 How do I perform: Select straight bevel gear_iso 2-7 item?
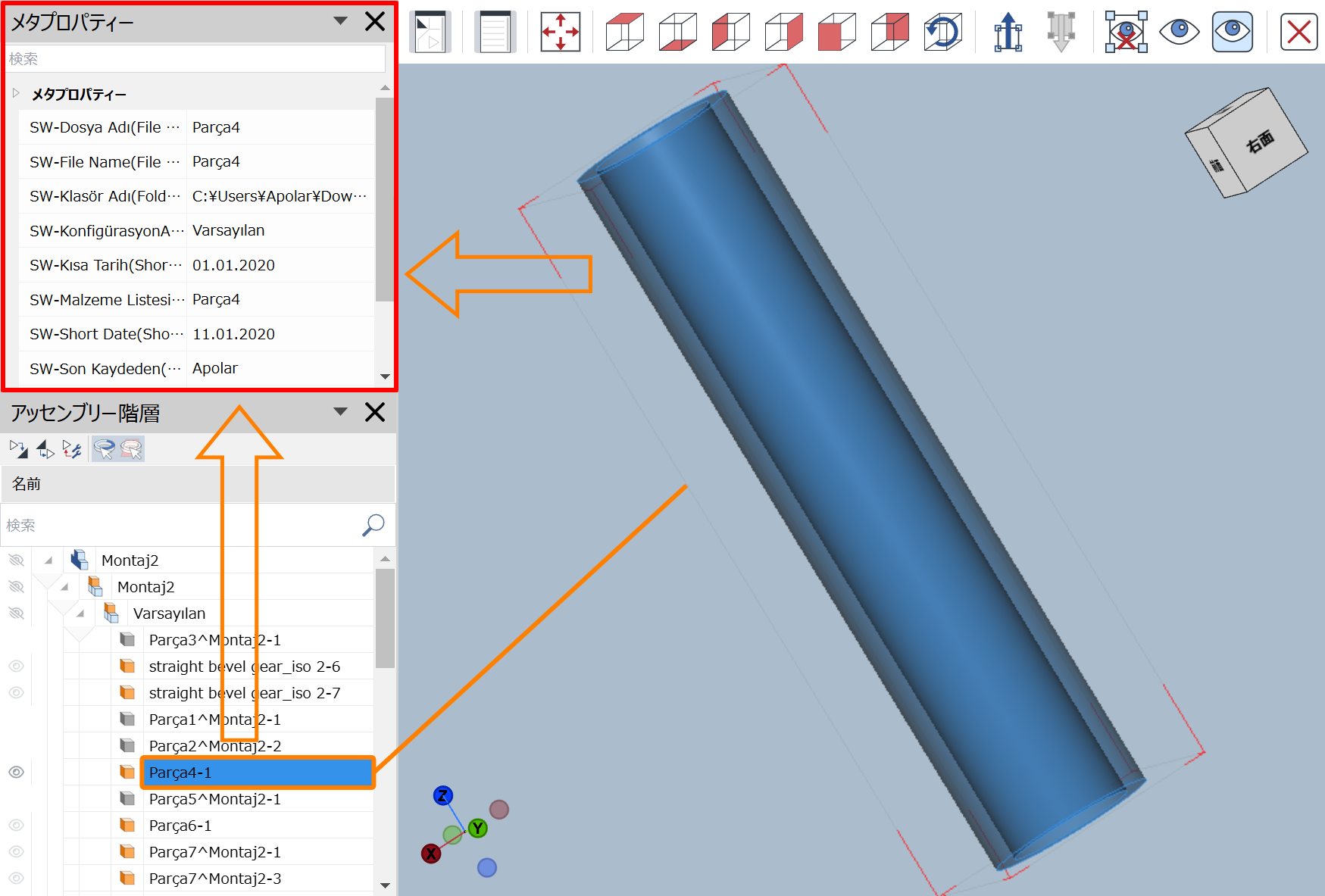click(x=244, y=693)
